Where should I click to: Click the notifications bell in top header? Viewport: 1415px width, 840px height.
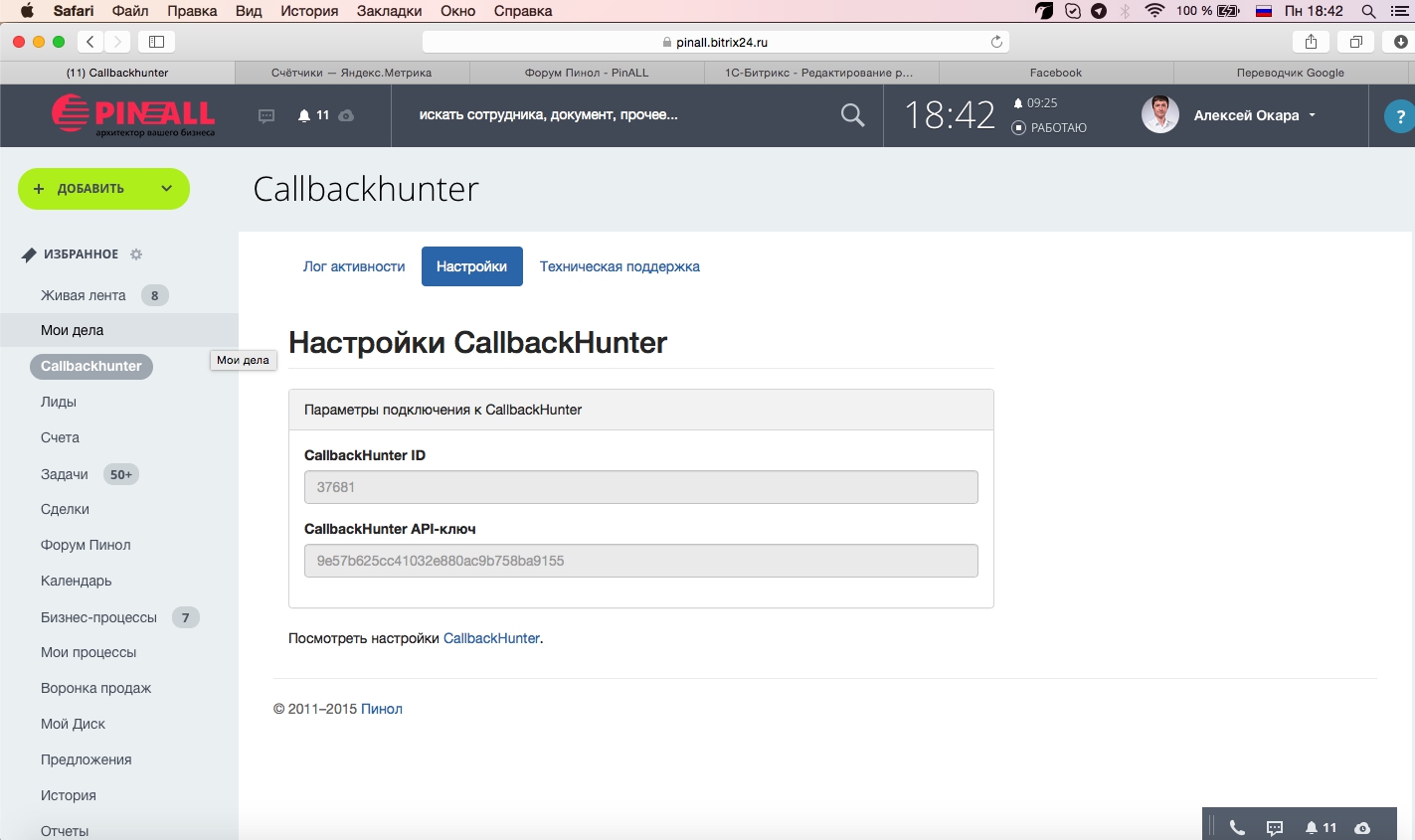click(x=305, y=116)
